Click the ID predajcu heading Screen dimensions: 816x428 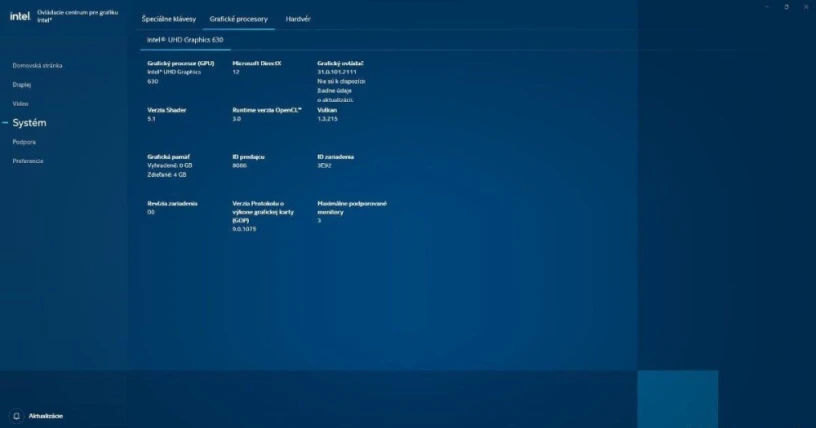click(x=248, y=157)
